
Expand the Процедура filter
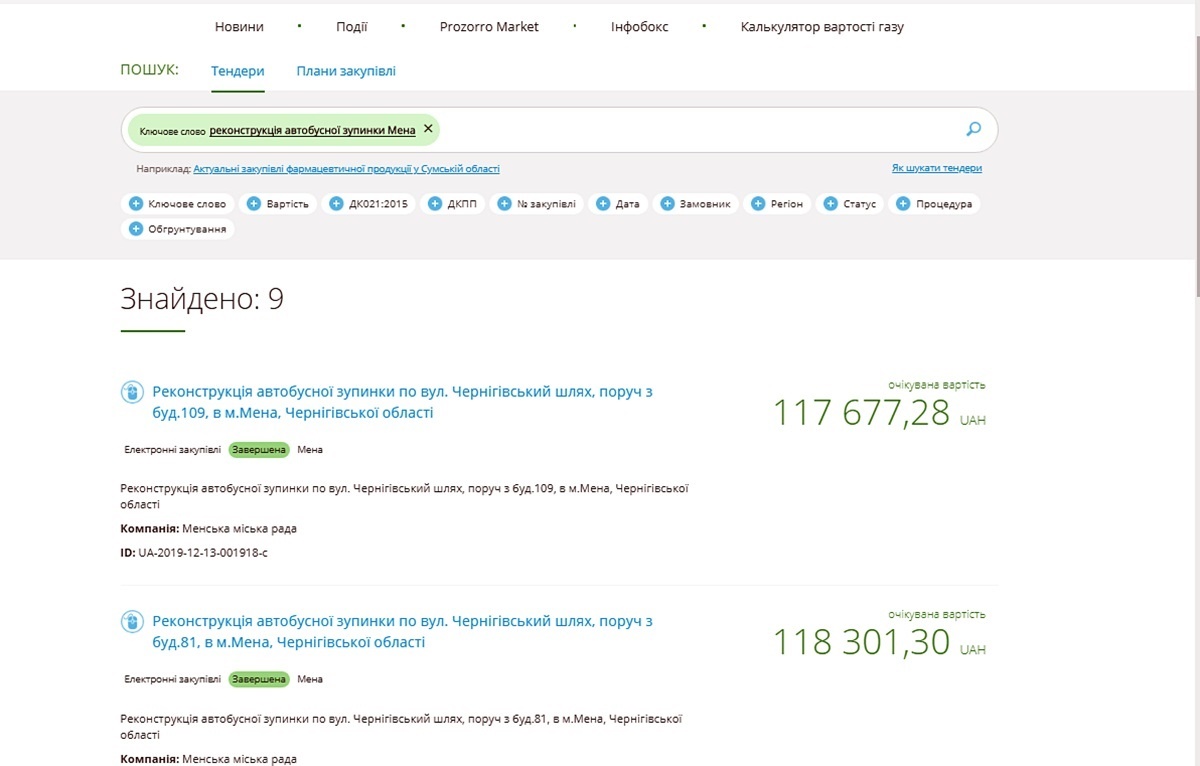[934, 204]
